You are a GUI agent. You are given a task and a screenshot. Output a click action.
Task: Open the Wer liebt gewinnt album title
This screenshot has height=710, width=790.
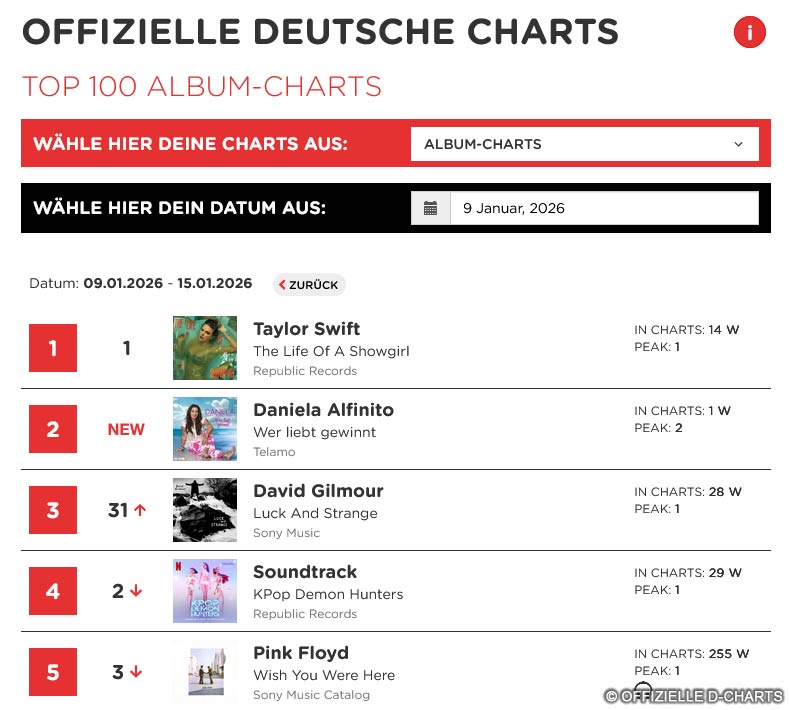point(314,432)
